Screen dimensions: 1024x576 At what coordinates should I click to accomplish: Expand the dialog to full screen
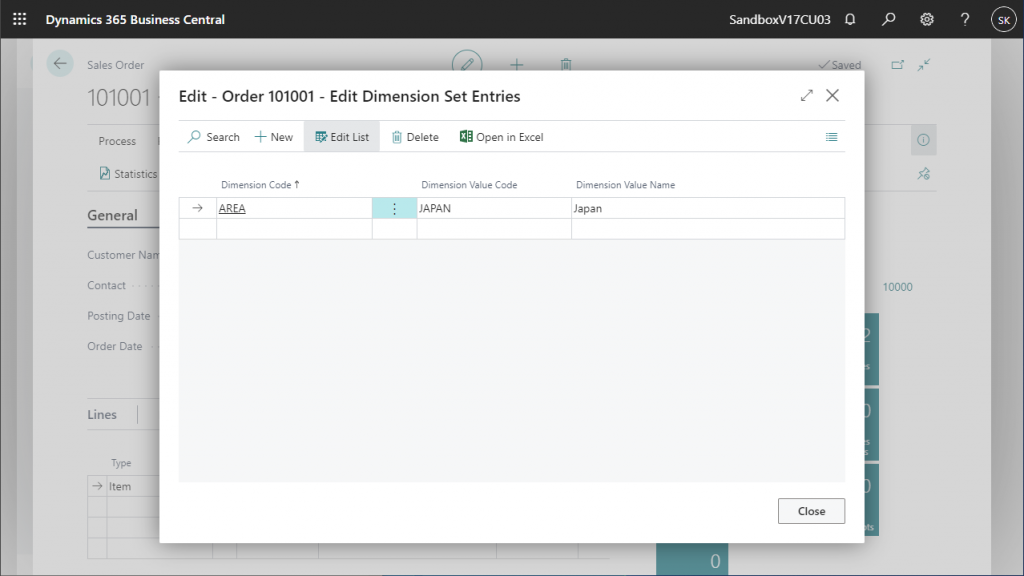tap(807, 95)
